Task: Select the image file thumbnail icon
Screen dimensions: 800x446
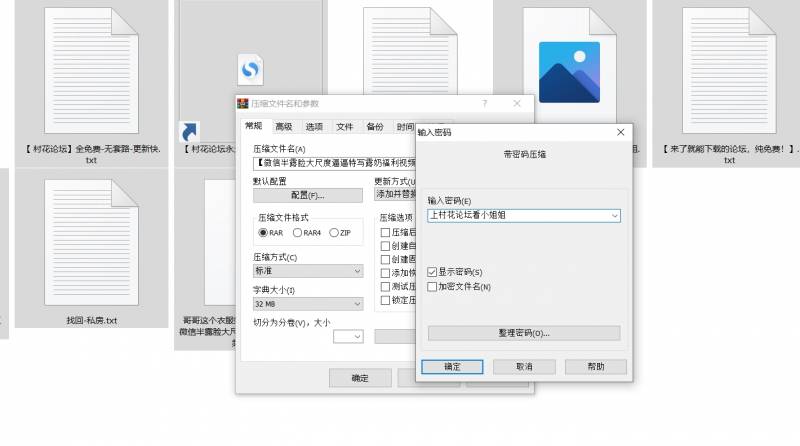Action: point(568,71)
